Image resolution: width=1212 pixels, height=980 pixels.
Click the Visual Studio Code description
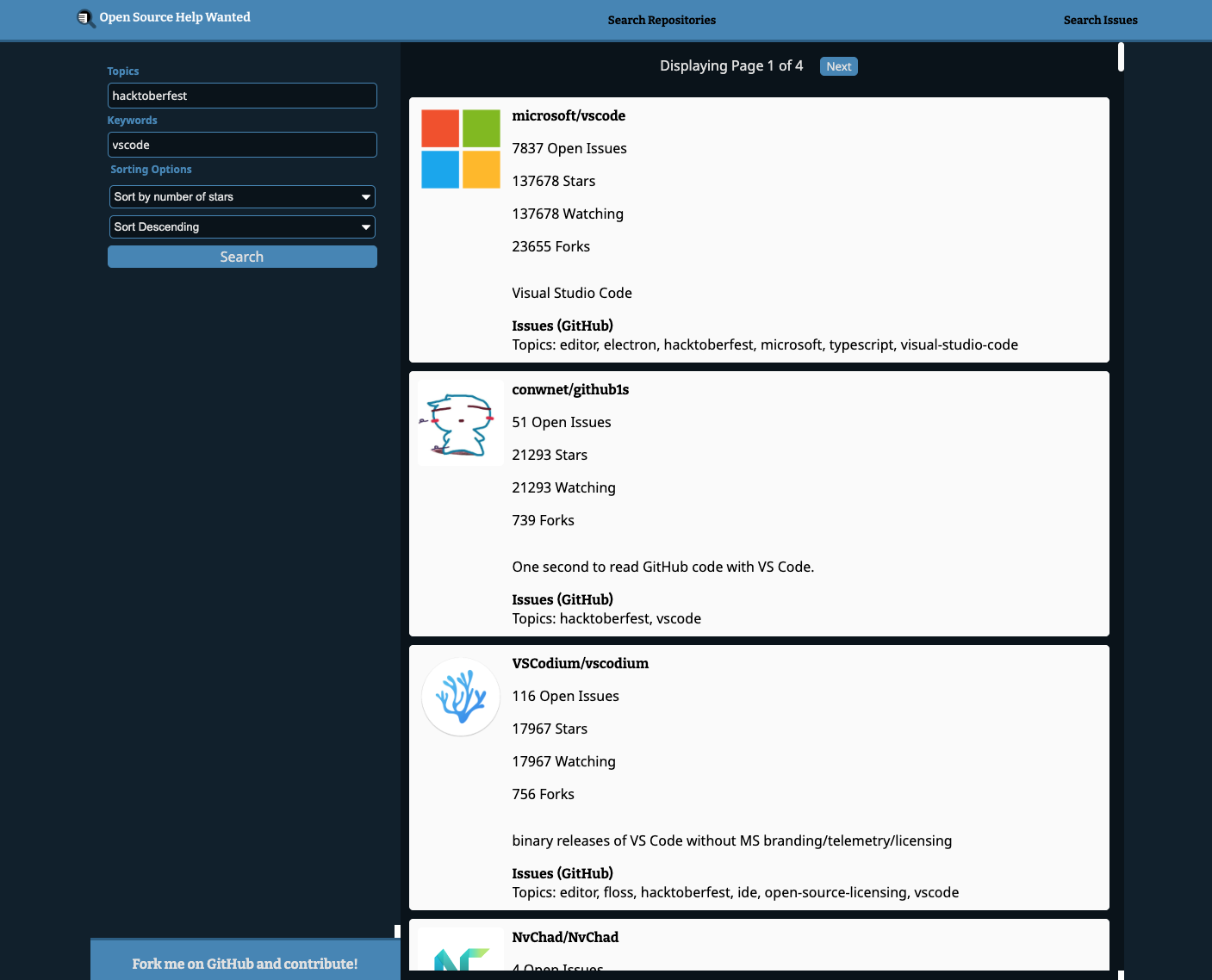tap(572, 293)
